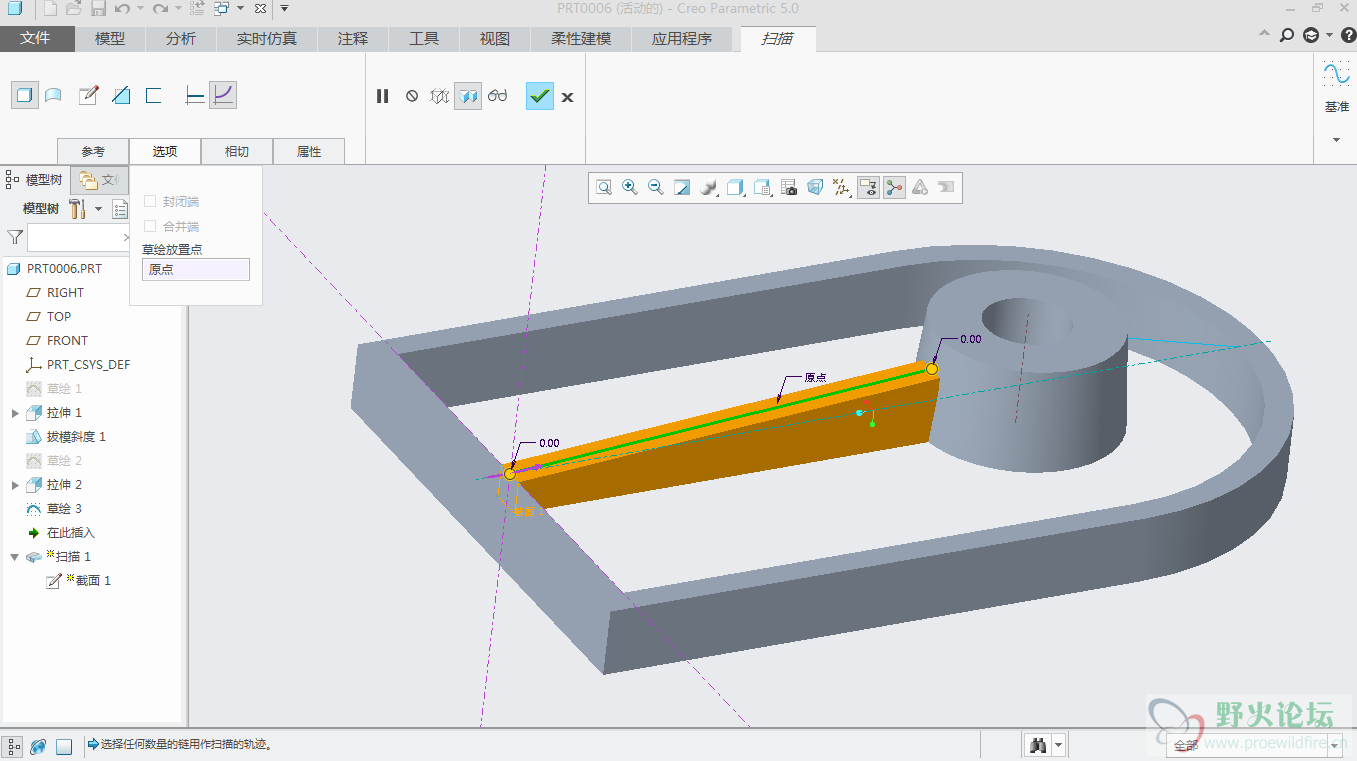Switch to the 工具 ribbon tab
1357x761 pixels.
coord(424,39)
